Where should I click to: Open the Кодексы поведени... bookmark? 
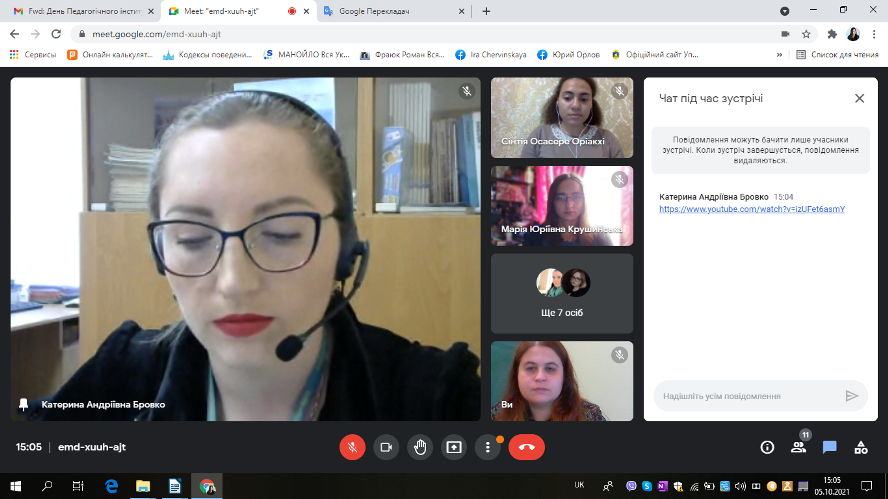point(207,55)
